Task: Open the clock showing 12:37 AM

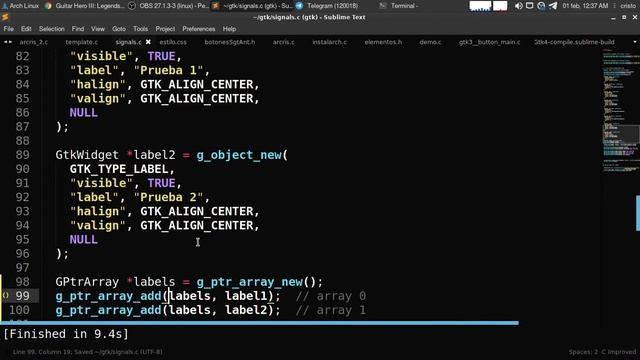Action: coord(585,6)
